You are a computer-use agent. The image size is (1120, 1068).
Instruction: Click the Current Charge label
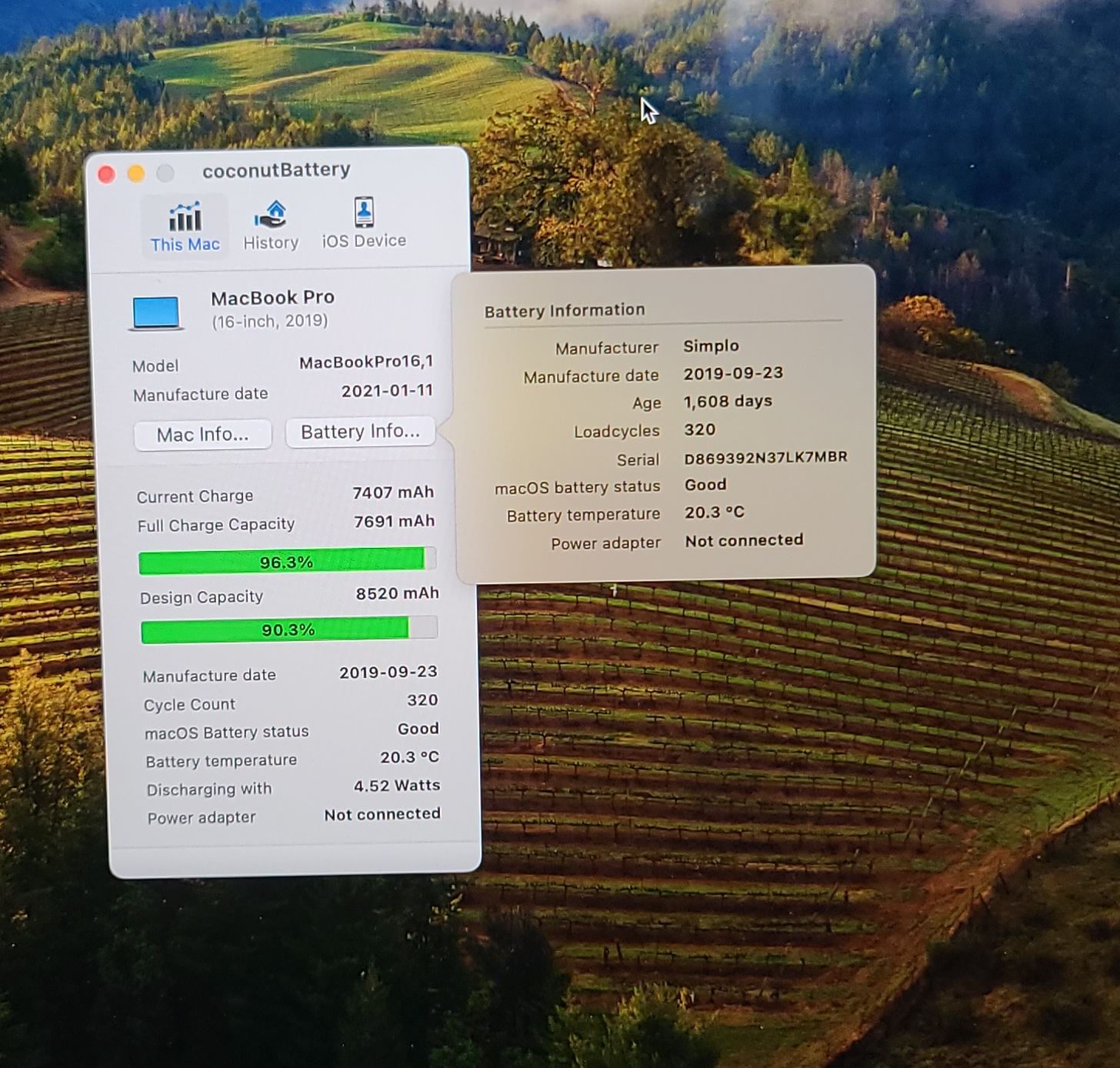195,496
